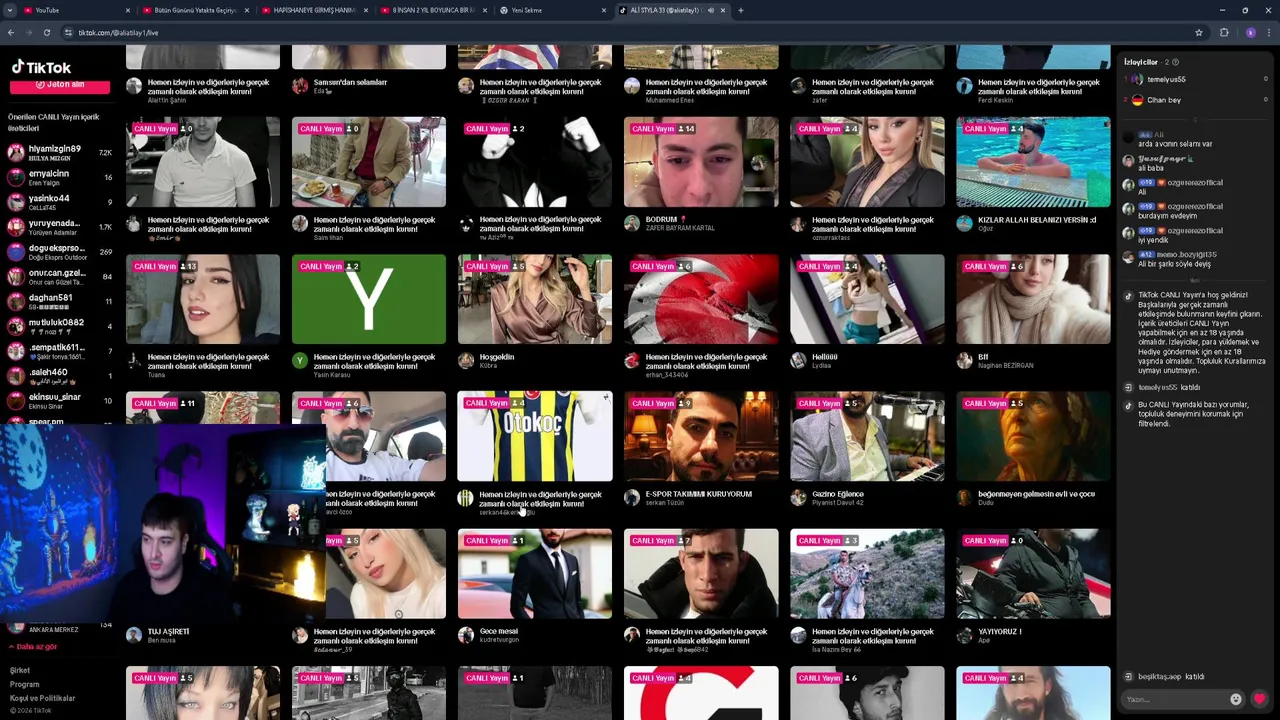Open Cihan bey German flag avatar

click(x=1137, y=100)
